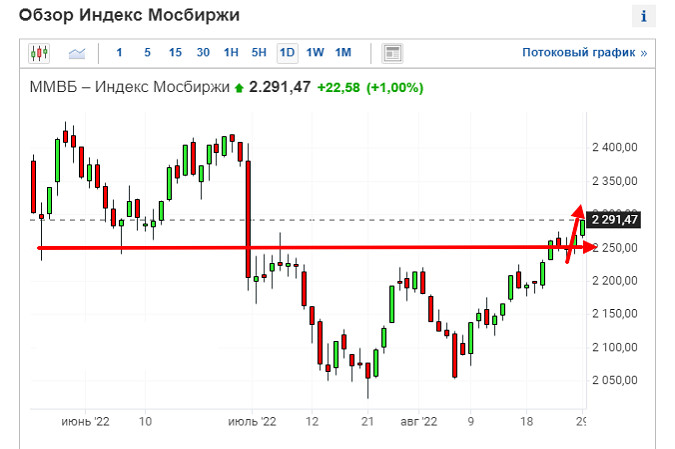The width and height of the screenshot is (675, 449).
Task: Select the 30 minute interval
Action: (x=203, y=53)
